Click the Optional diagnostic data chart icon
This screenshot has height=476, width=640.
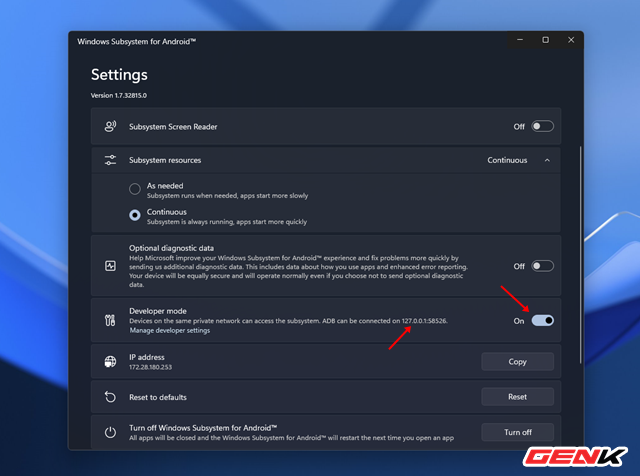110,266
